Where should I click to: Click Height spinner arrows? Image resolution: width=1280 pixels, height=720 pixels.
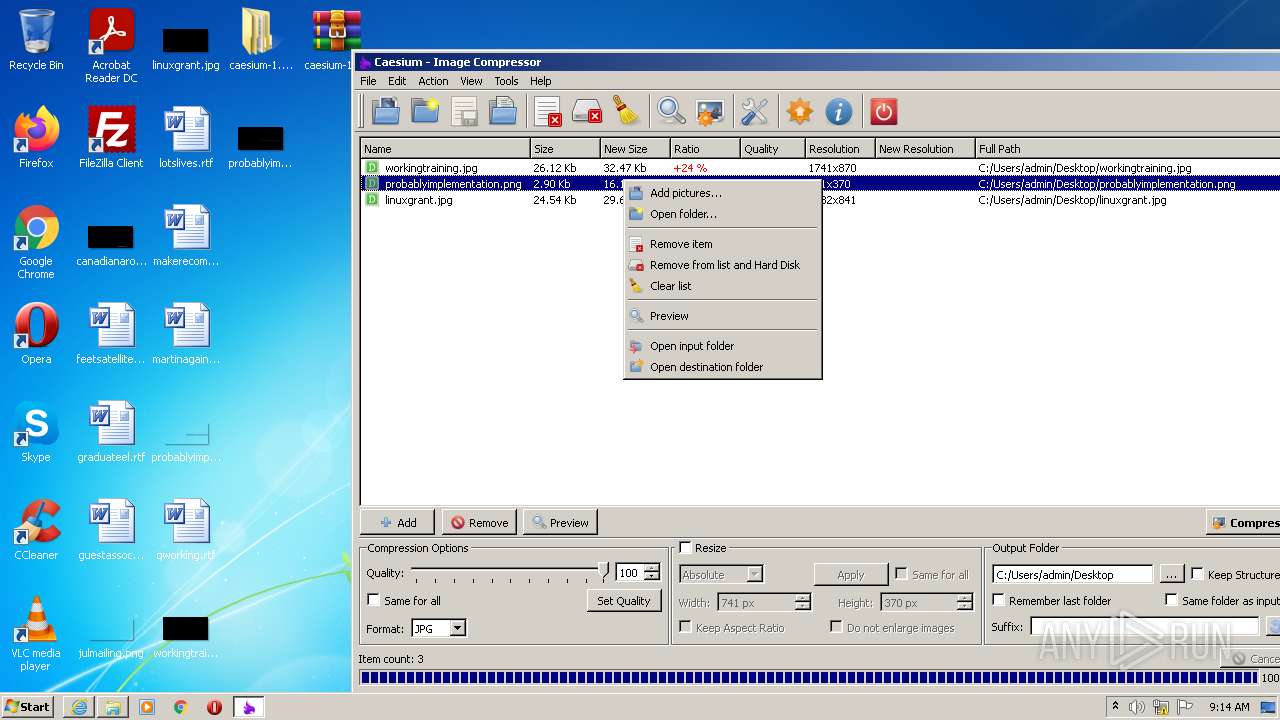pyautogui.click(x=964, y=602)
